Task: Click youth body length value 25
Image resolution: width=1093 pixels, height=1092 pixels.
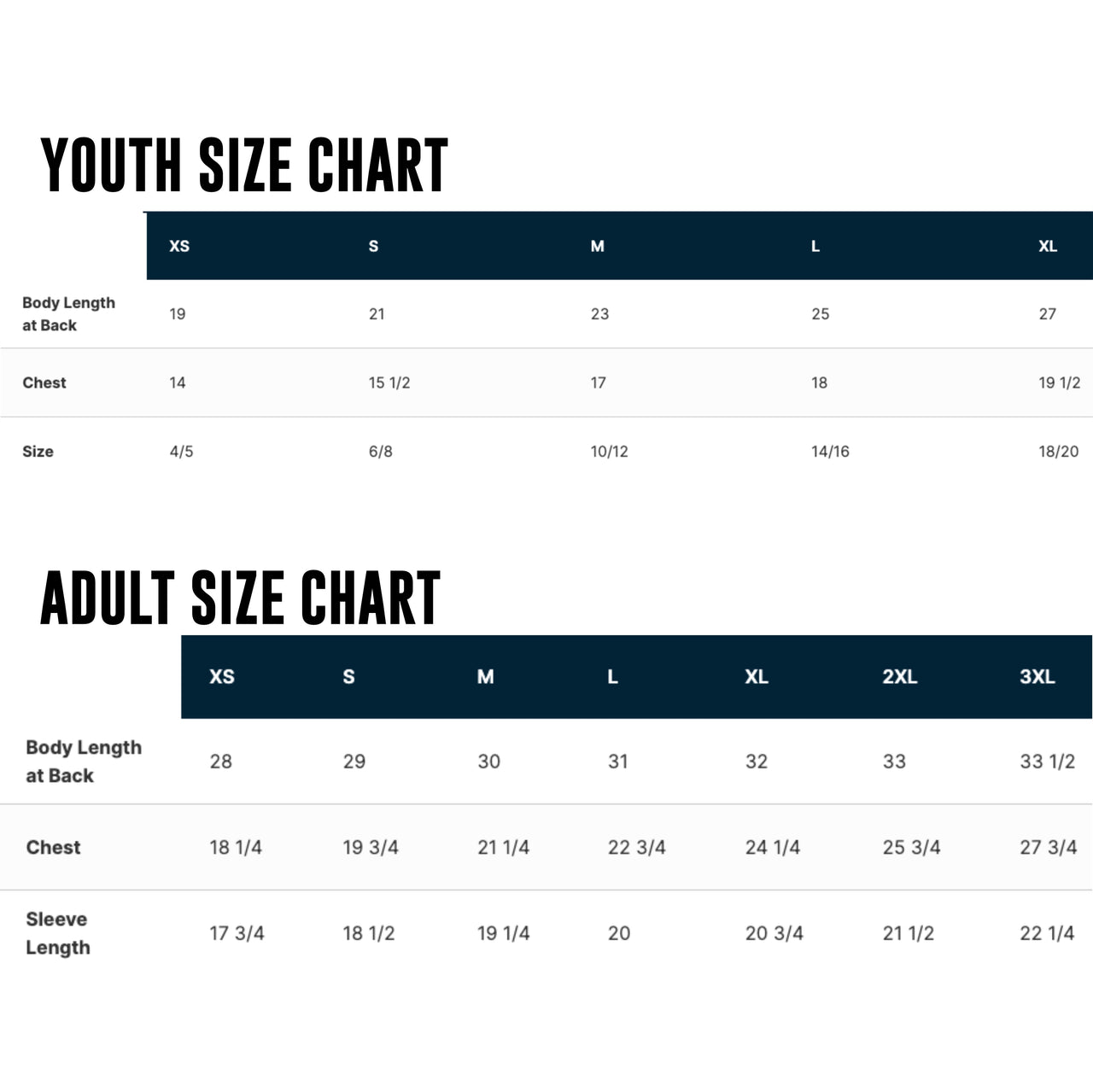Action: tap(820, 313)
